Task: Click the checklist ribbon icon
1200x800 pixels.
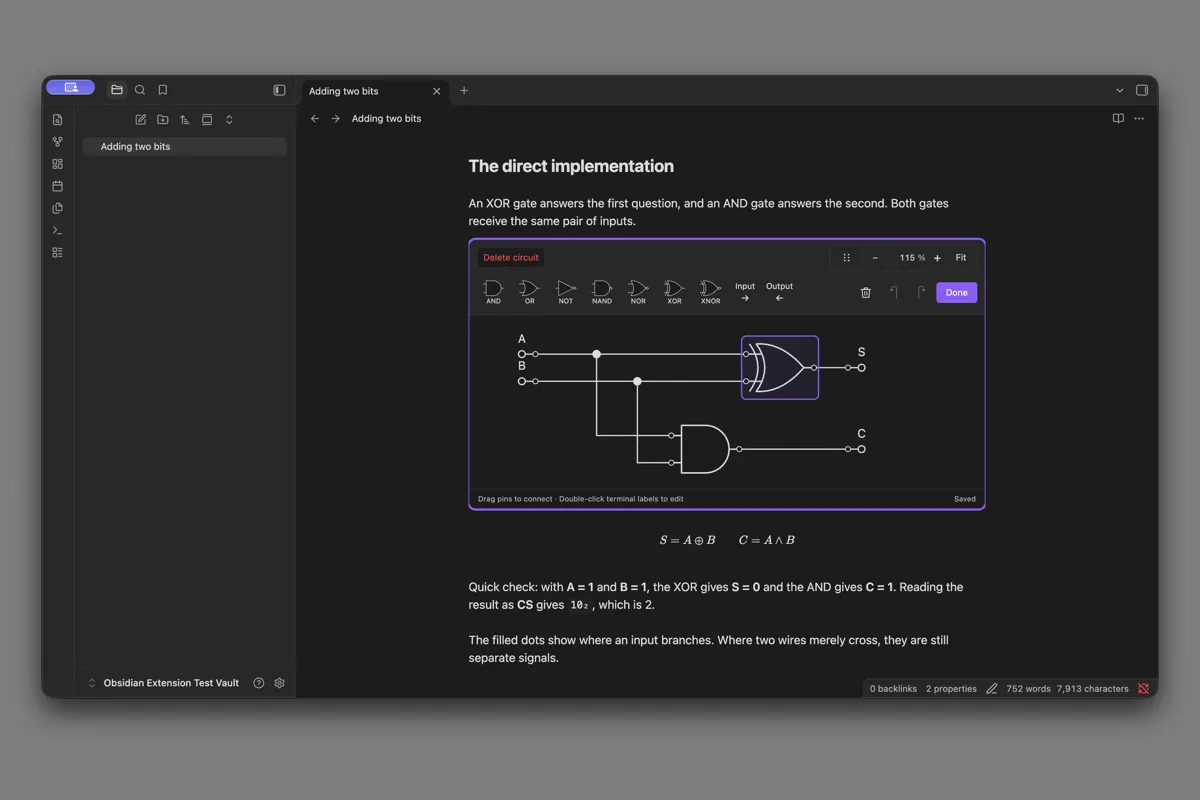Action: (57, 253)
